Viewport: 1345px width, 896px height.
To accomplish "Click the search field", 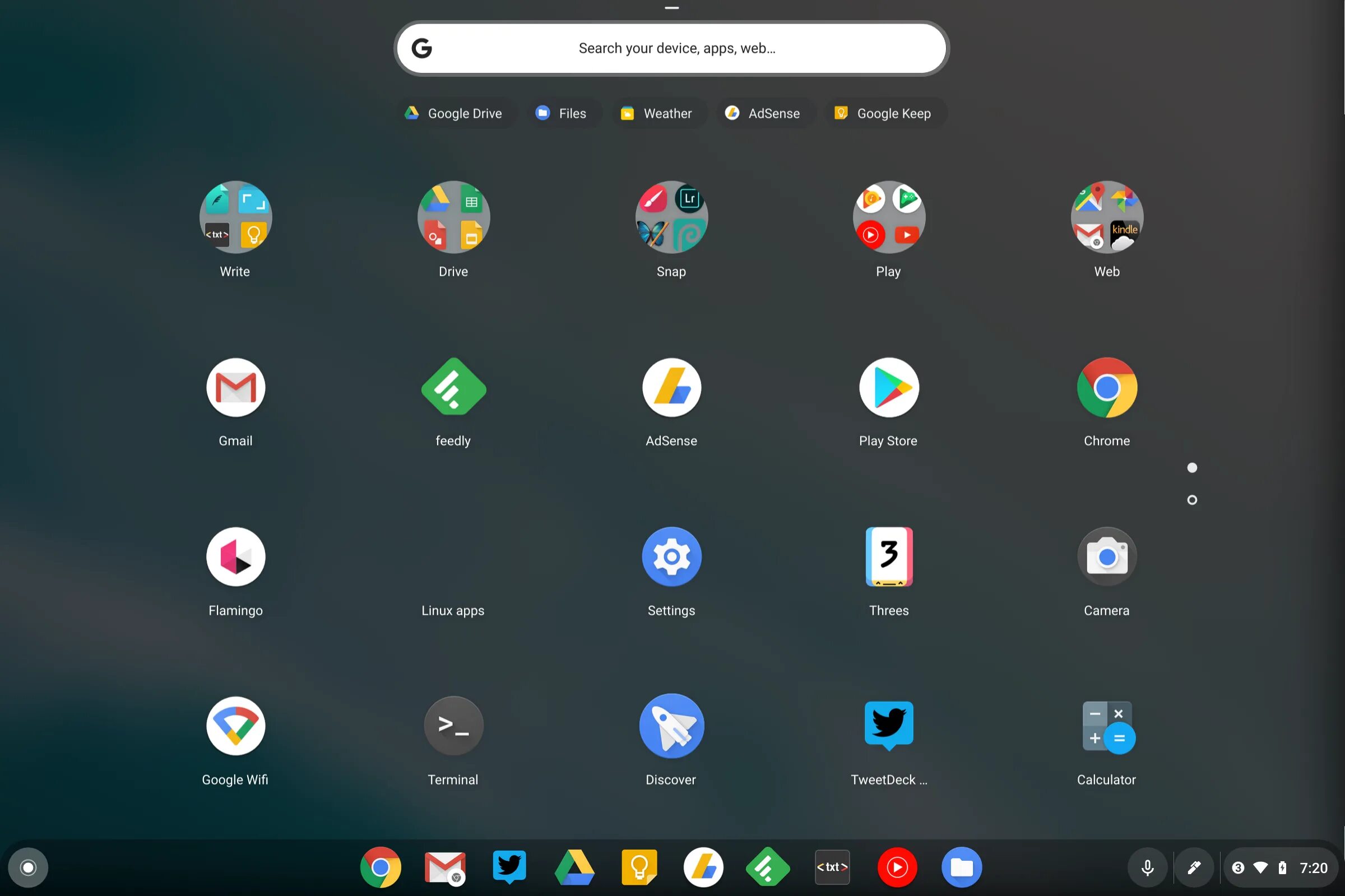I will pos(672,48).
